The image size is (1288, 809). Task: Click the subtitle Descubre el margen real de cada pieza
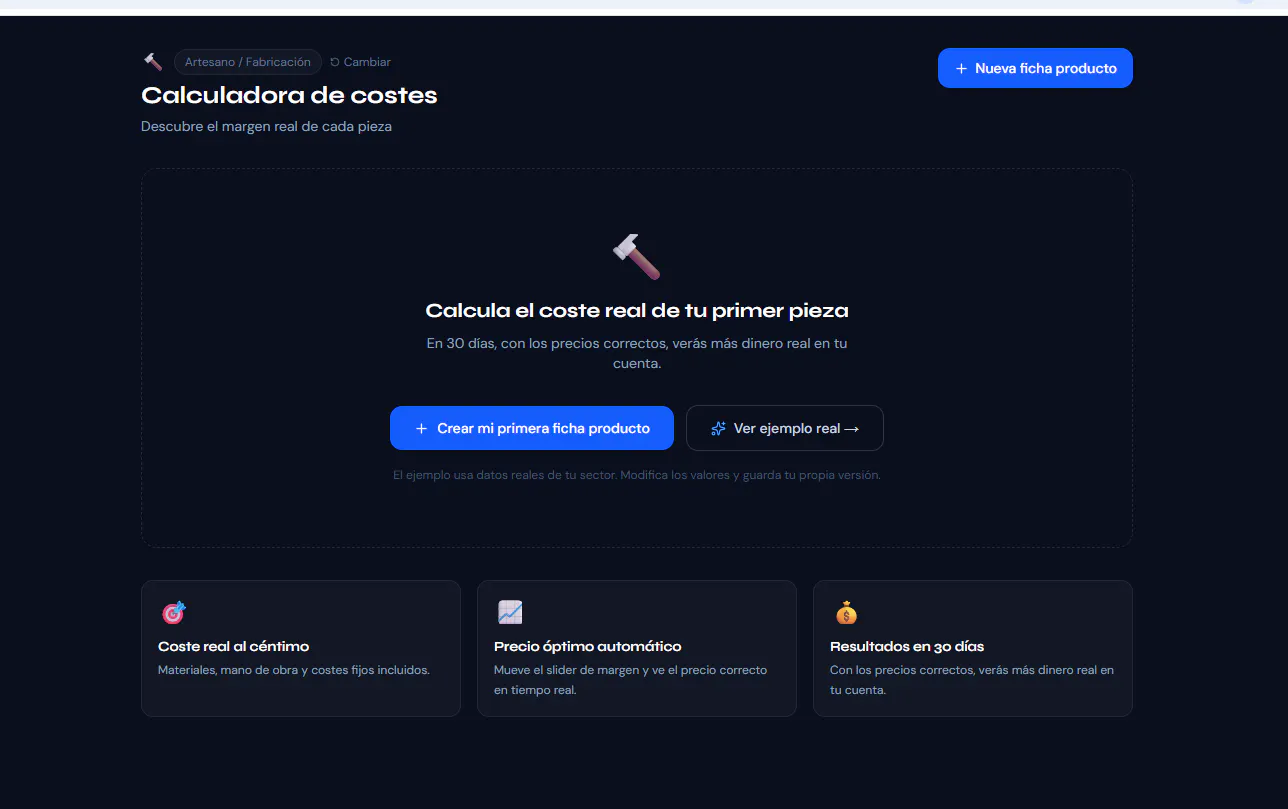click(266, 127)
